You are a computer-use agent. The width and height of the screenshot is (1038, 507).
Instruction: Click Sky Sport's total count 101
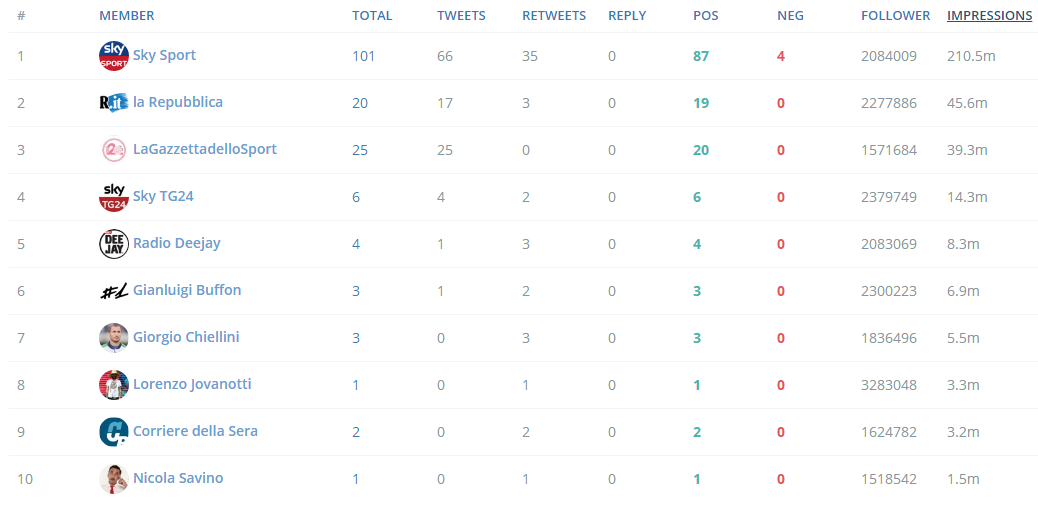[363, 56]
